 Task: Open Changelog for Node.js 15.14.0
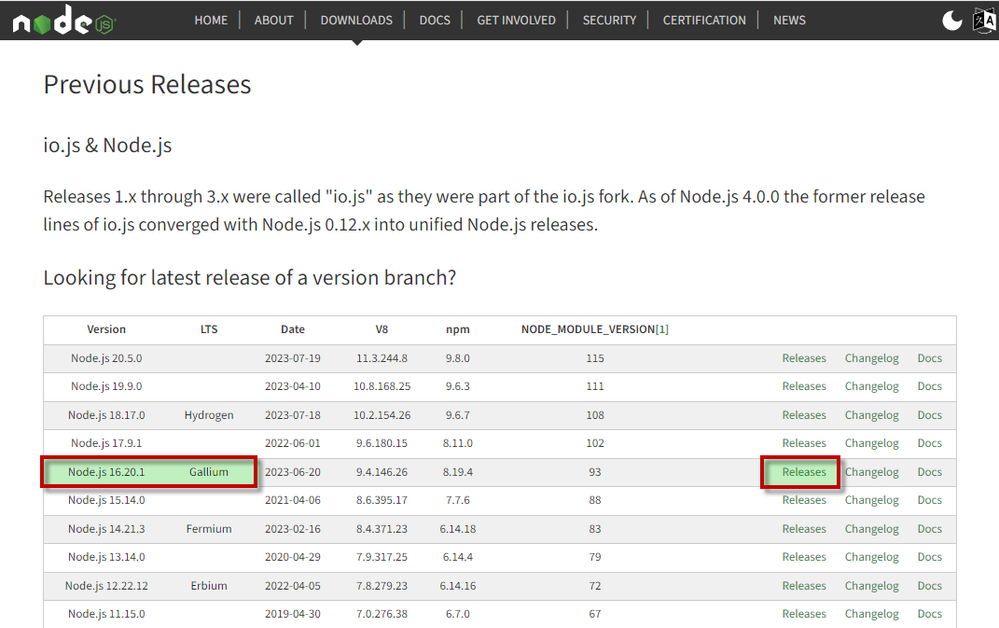tap(872, 500)
